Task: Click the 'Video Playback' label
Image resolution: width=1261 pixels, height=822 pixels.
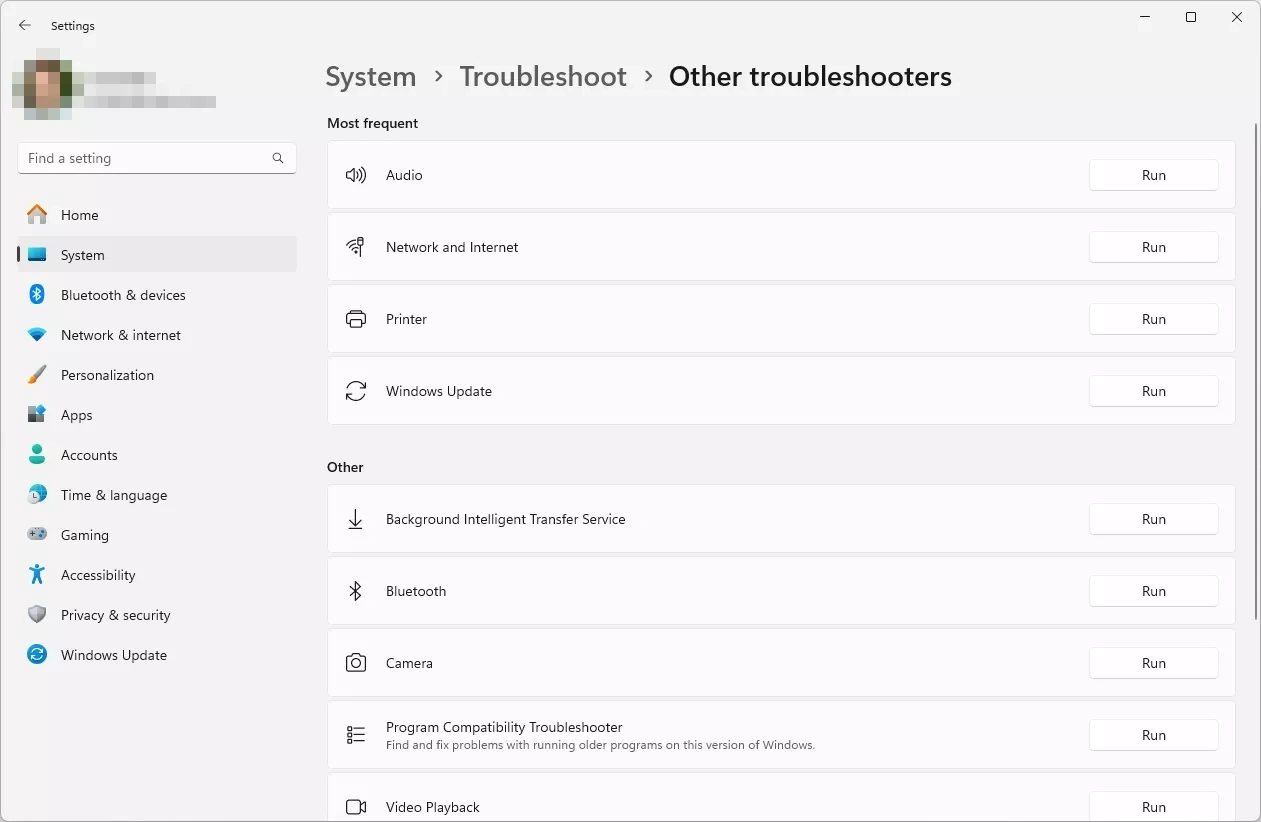Action: [433, 807]
